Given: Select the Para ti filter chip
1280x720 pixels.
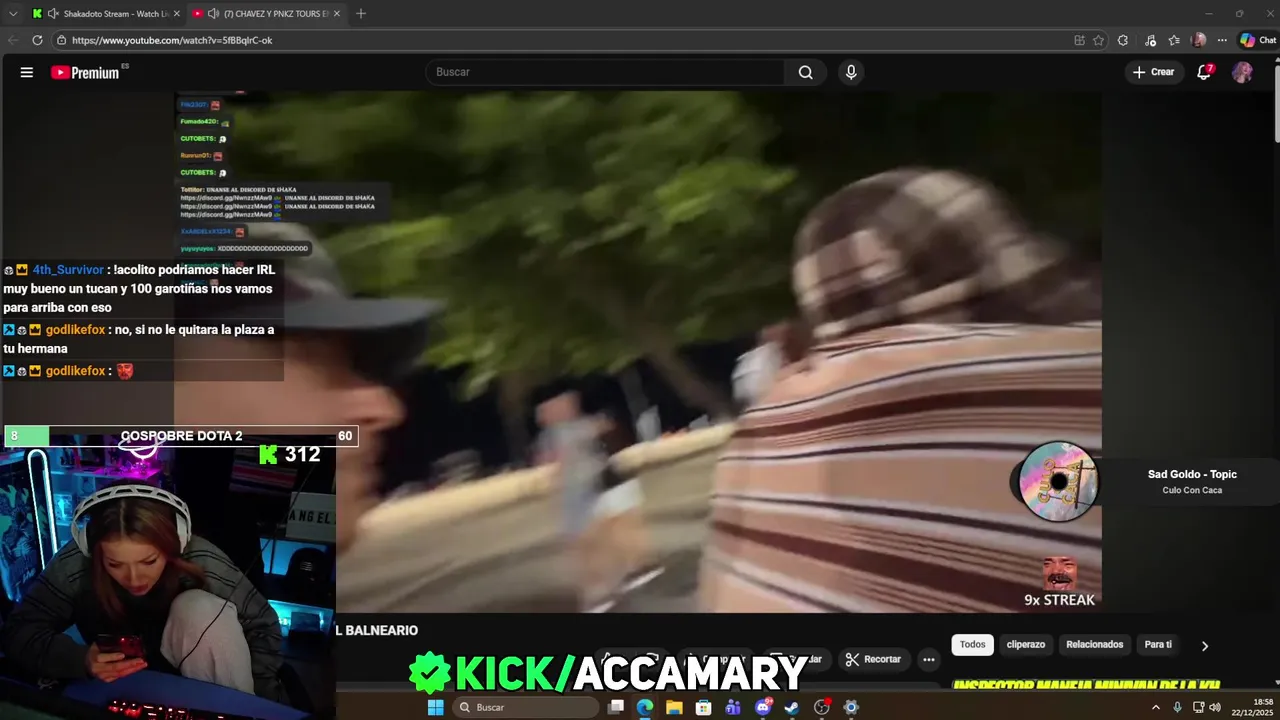Looking at the screenshot, I should pyautogui.click(x=1158, y=645).
